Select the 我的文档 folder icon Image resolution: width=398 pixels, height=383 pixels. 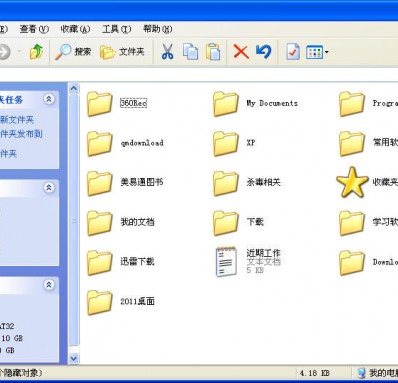click(x=99, y=223)
